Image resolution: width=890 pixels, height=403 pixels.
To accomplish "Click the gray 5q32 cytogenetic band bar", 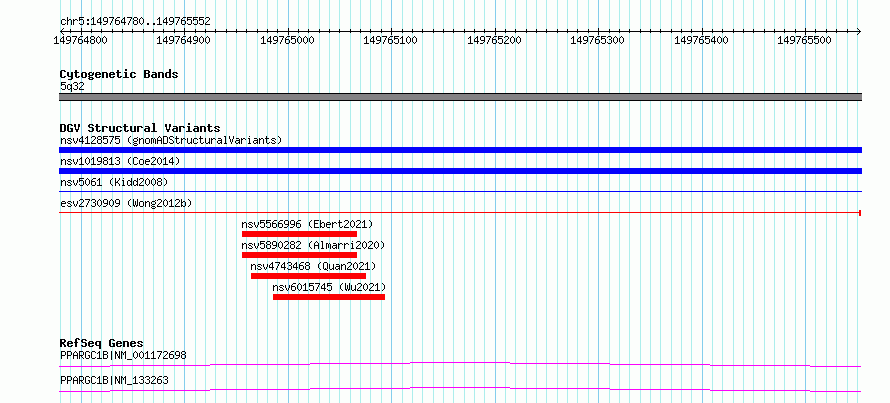I will pos(460,97).
